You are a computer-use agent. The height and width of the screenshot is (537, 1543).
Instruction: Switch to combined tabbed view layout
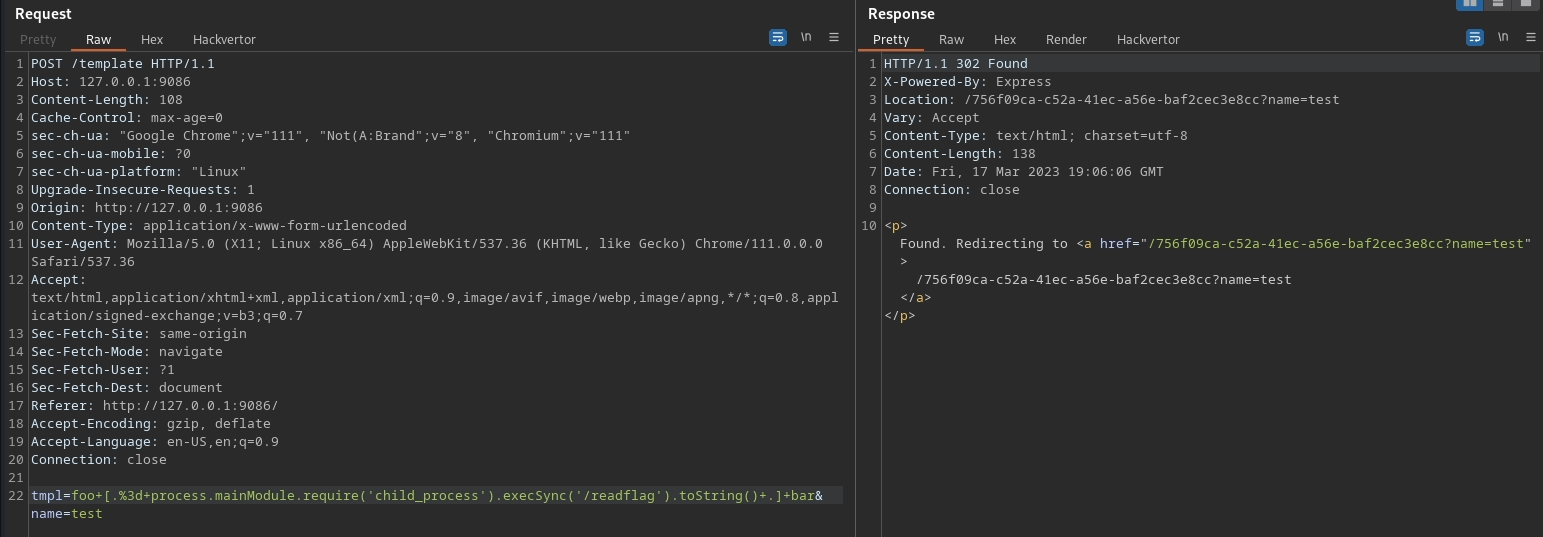coord(1525,4)
